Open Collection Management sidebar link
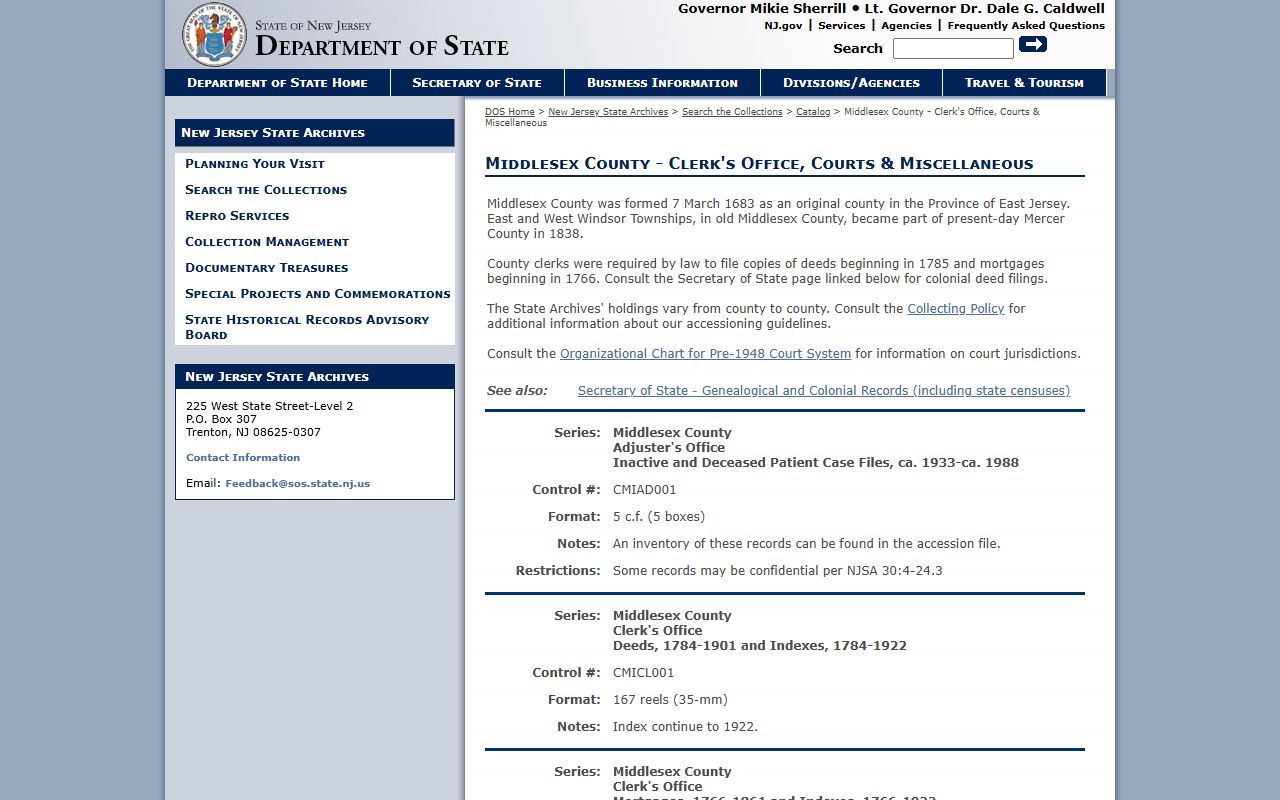This screenshot has height=800, width=1280. tap(267, 242)
